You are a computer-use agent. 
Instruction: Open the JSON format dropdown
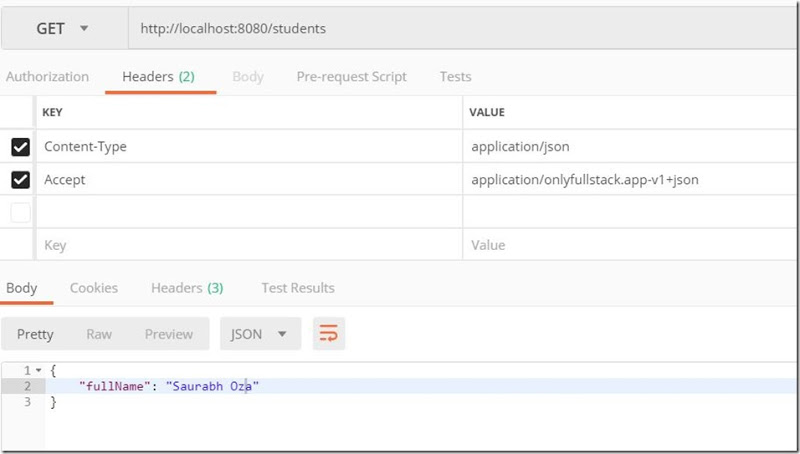click(x=261, y=334)
